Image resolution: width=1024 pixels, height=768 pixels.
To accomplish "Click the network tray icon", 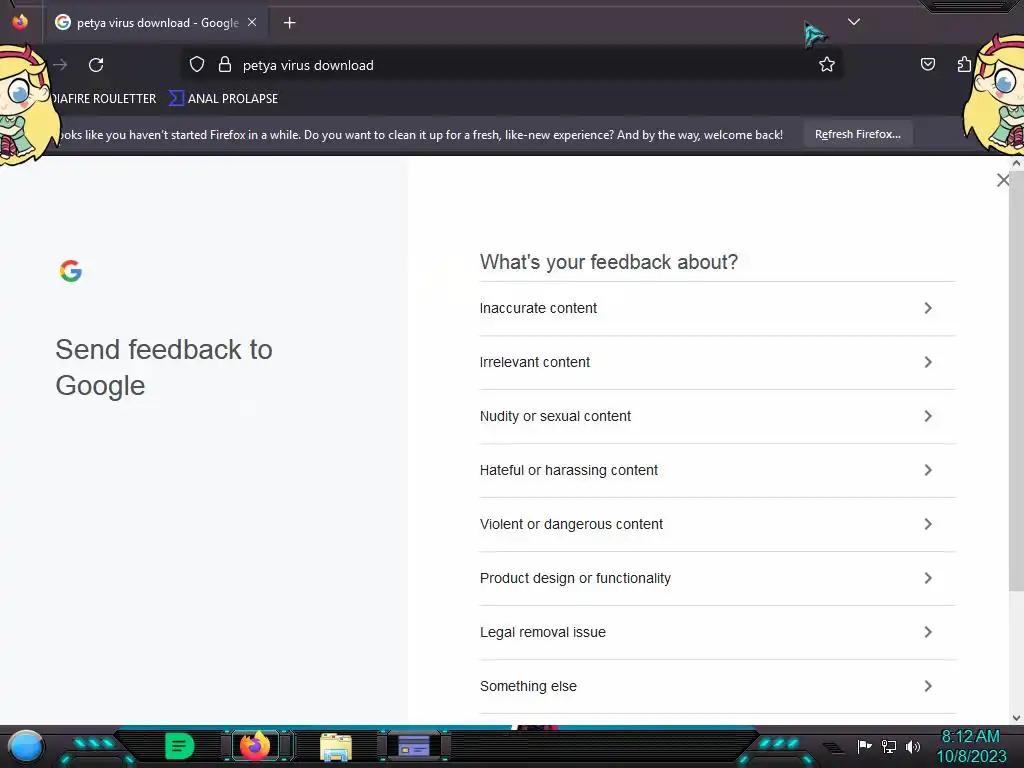I will pos(889,746).
